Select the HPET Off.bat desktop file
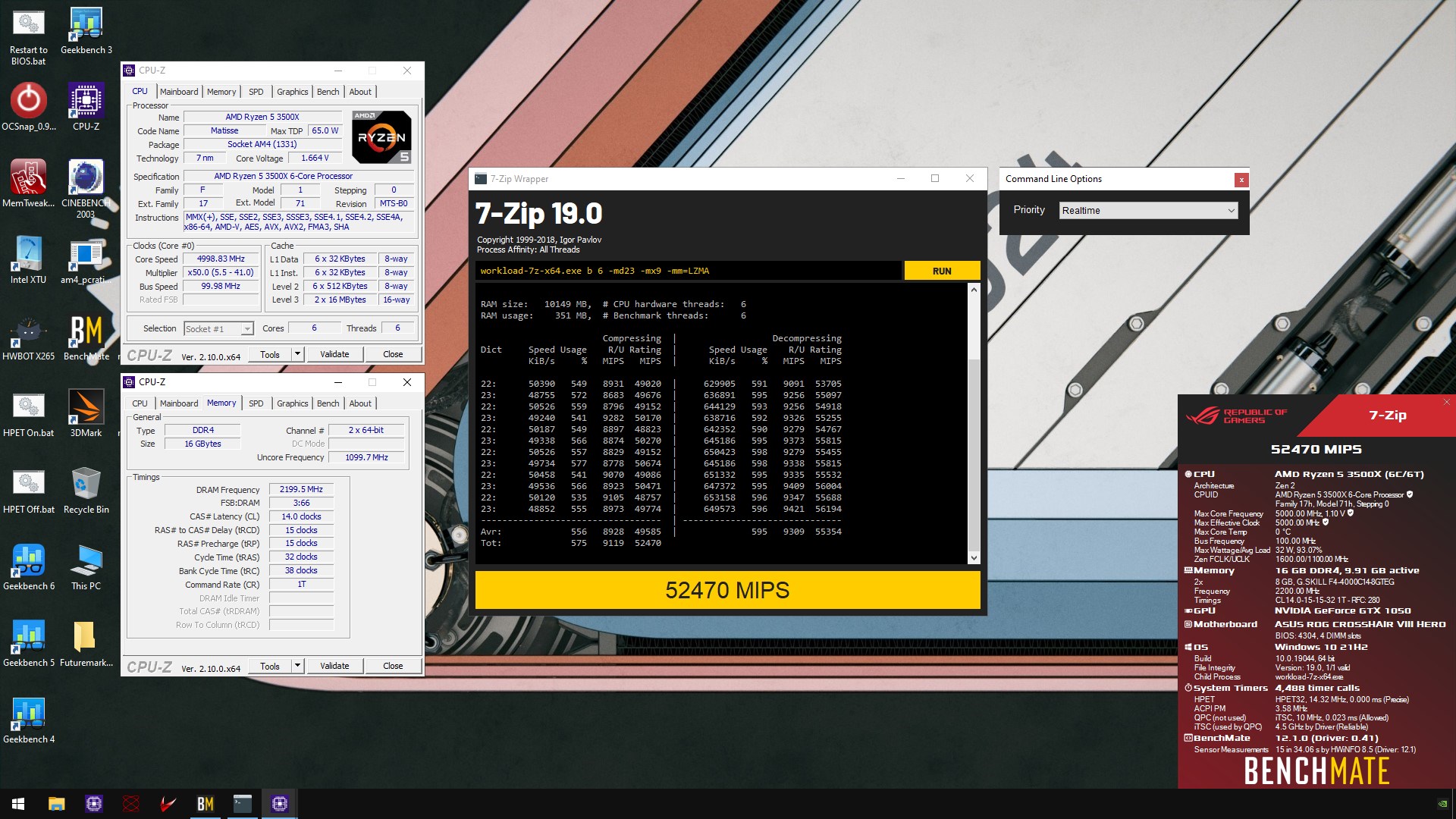This screenshot has height=819, width=1456. click(x=29, y=489)
